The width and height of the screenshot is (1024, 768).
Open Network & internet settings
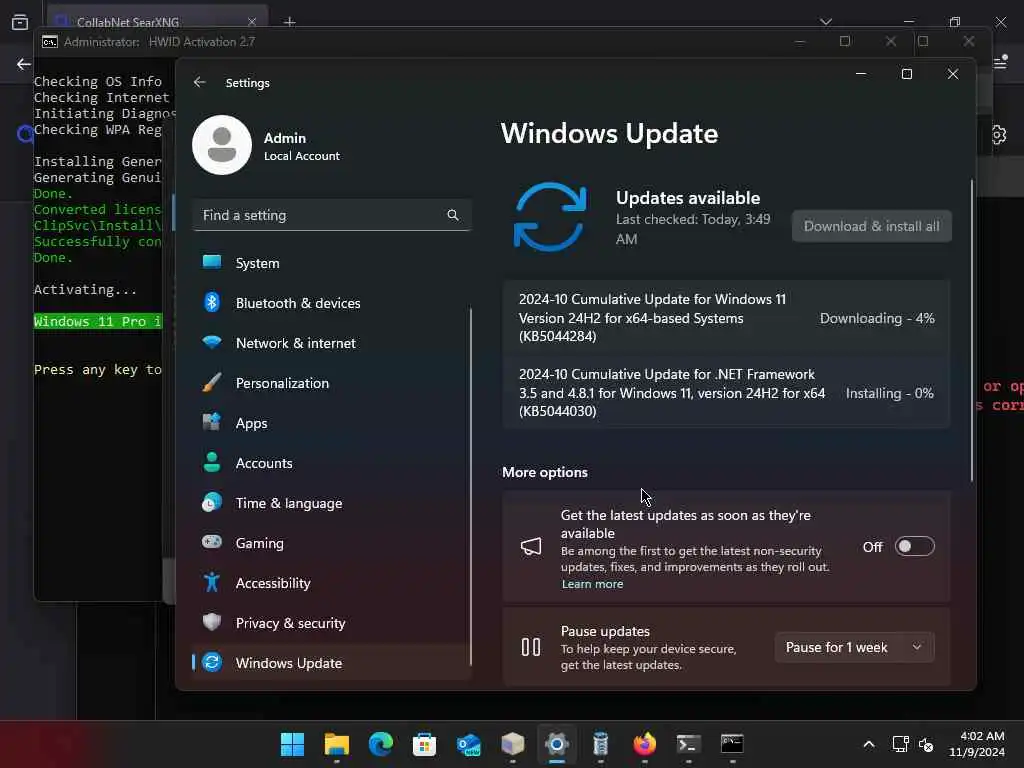(x=332, y=343)
